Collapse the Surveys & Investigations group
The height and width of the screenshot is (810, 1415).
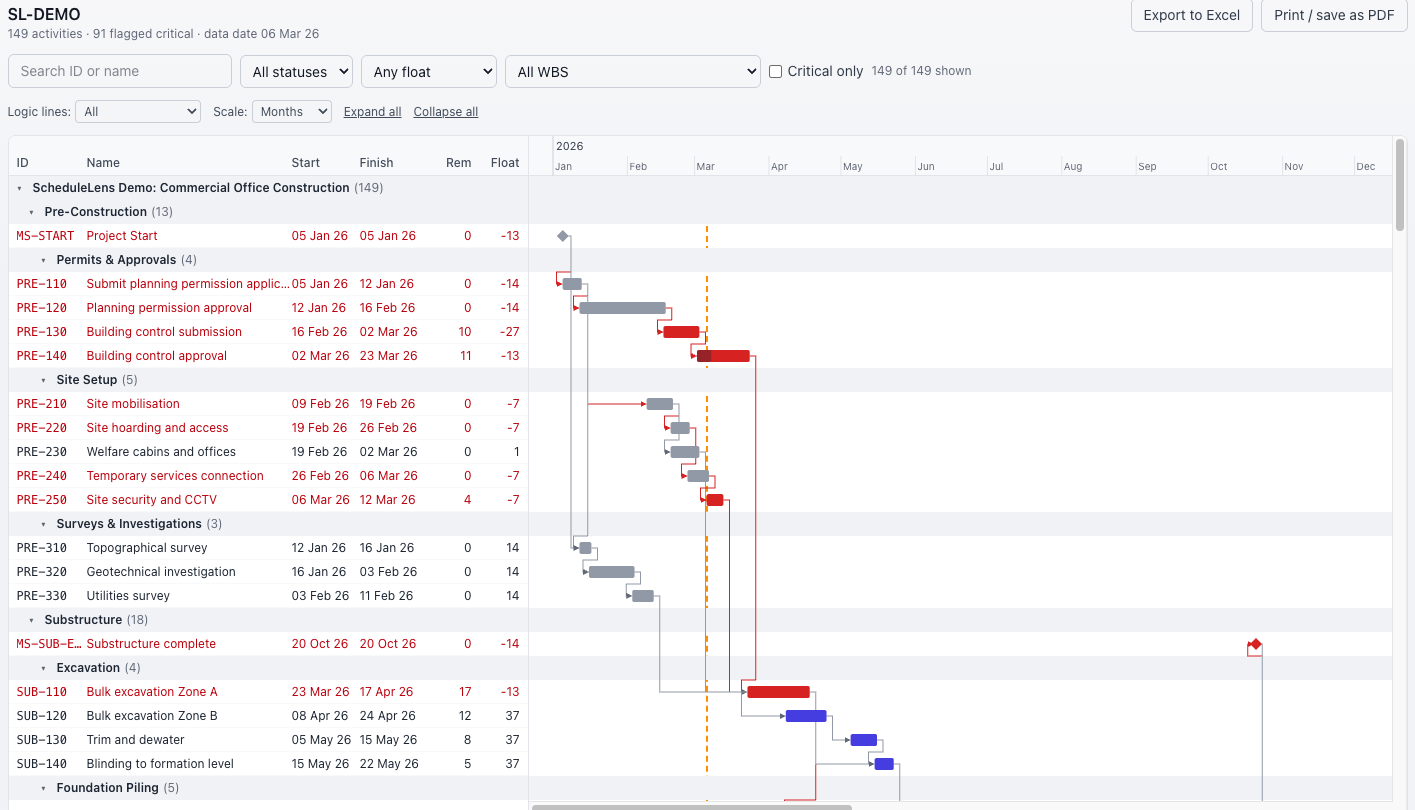(x=43, y=524)
